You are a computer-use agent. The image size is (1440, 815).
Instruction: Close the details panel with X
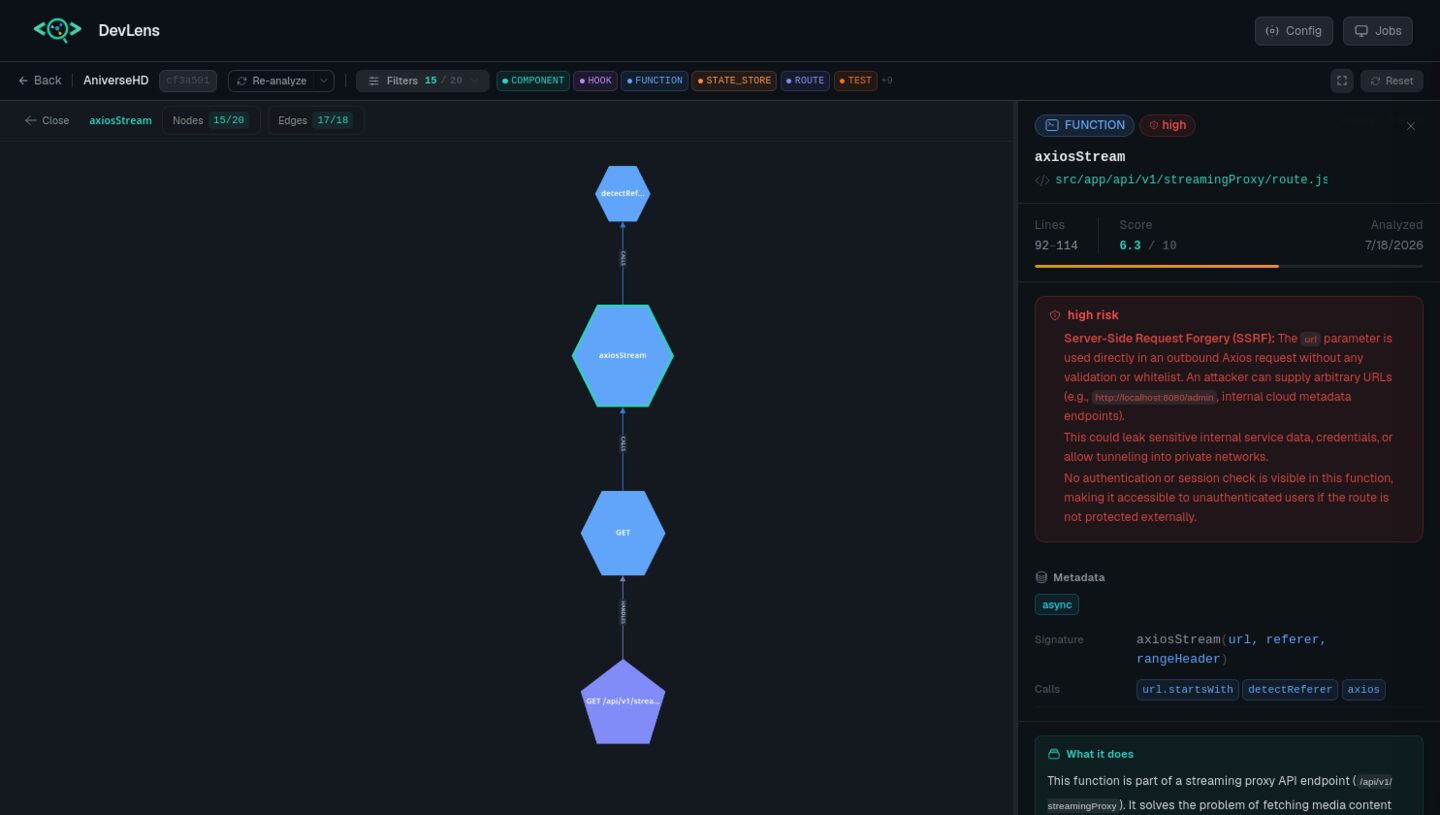[1411, 126]
